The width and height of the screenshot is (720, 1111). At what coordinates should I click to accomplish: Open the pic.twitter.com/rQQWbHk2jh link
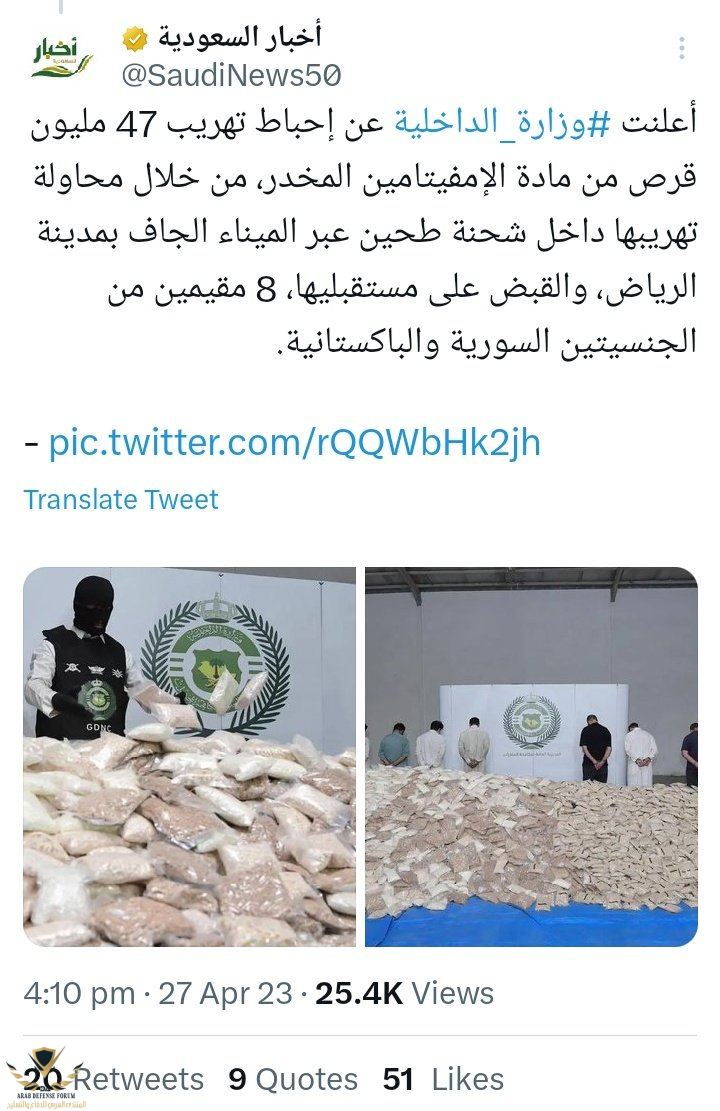(294, 443)
